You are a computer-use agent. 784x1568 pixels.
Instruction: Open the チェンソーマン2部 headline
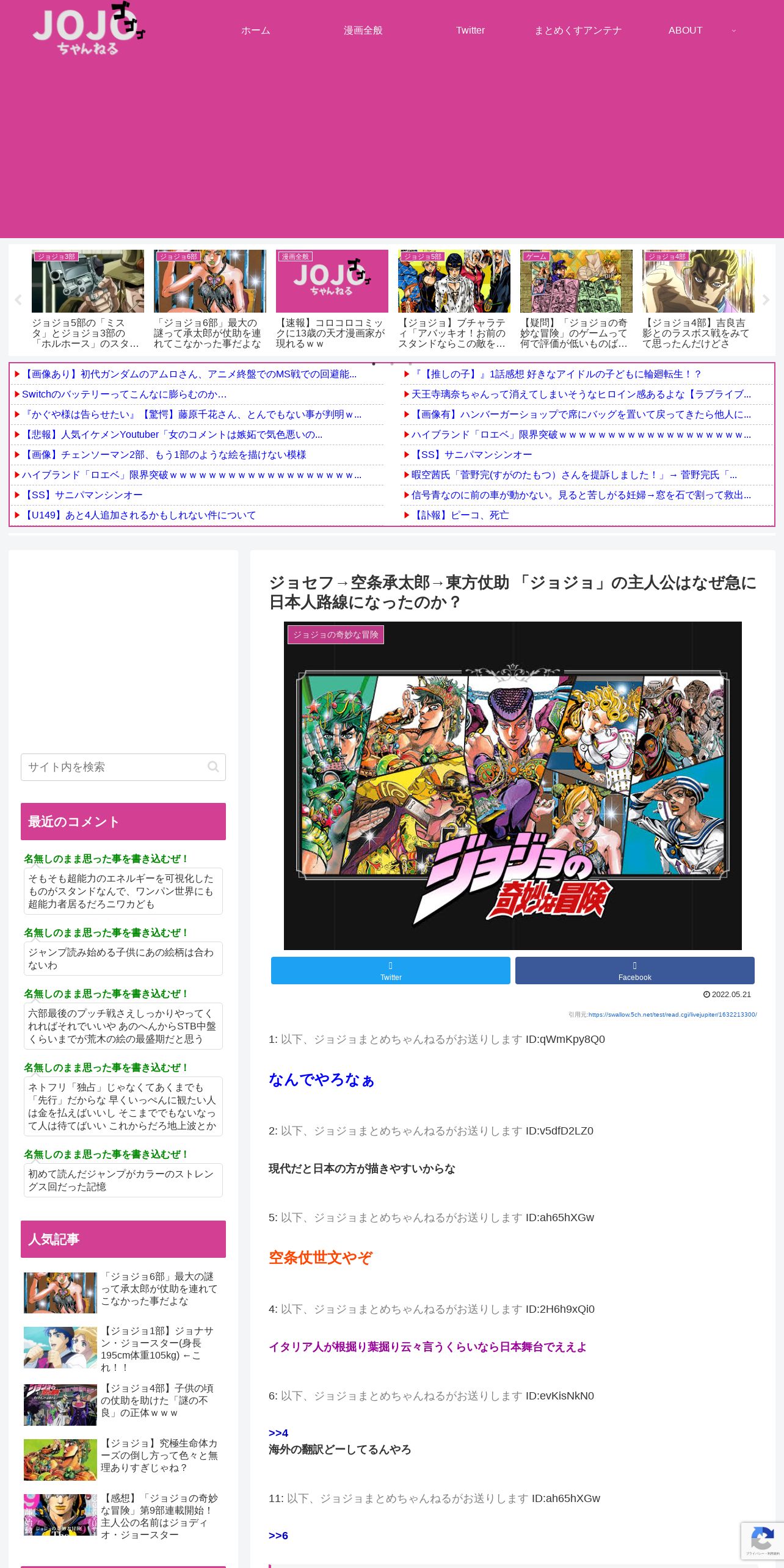click(x=164, y=454)
